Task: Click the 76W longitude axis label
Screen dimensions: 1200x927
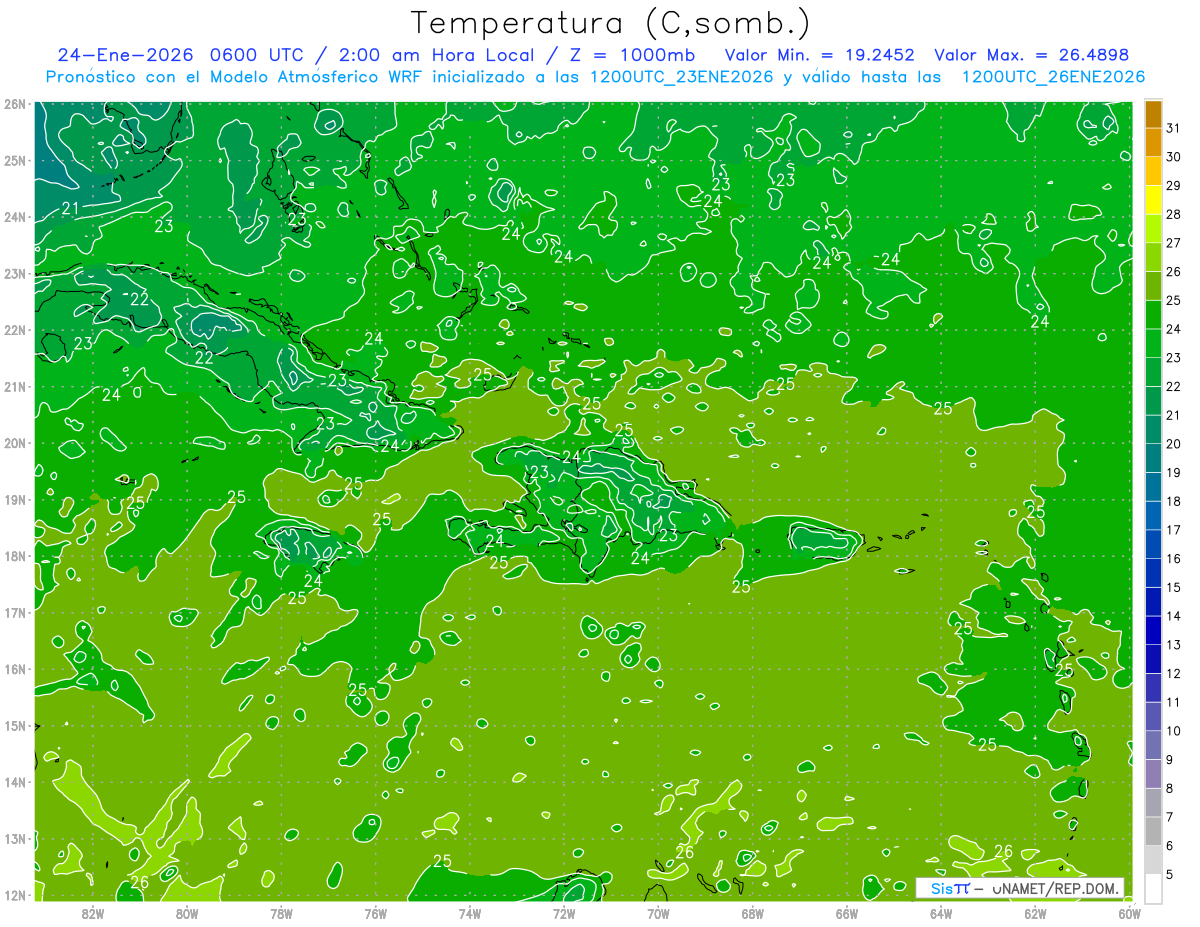Action: pyautogui.click(x=376, y=913)
